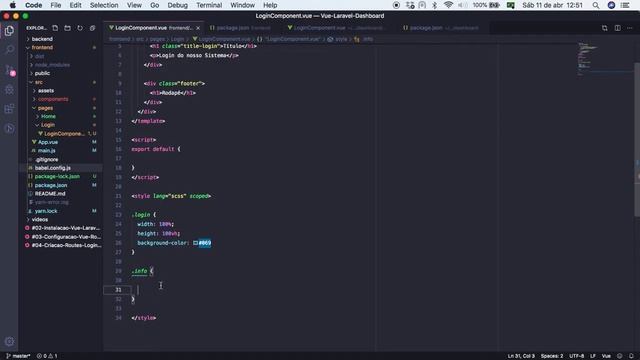Open the Go menu
The image size is (640, 360).
pos(154,5)
